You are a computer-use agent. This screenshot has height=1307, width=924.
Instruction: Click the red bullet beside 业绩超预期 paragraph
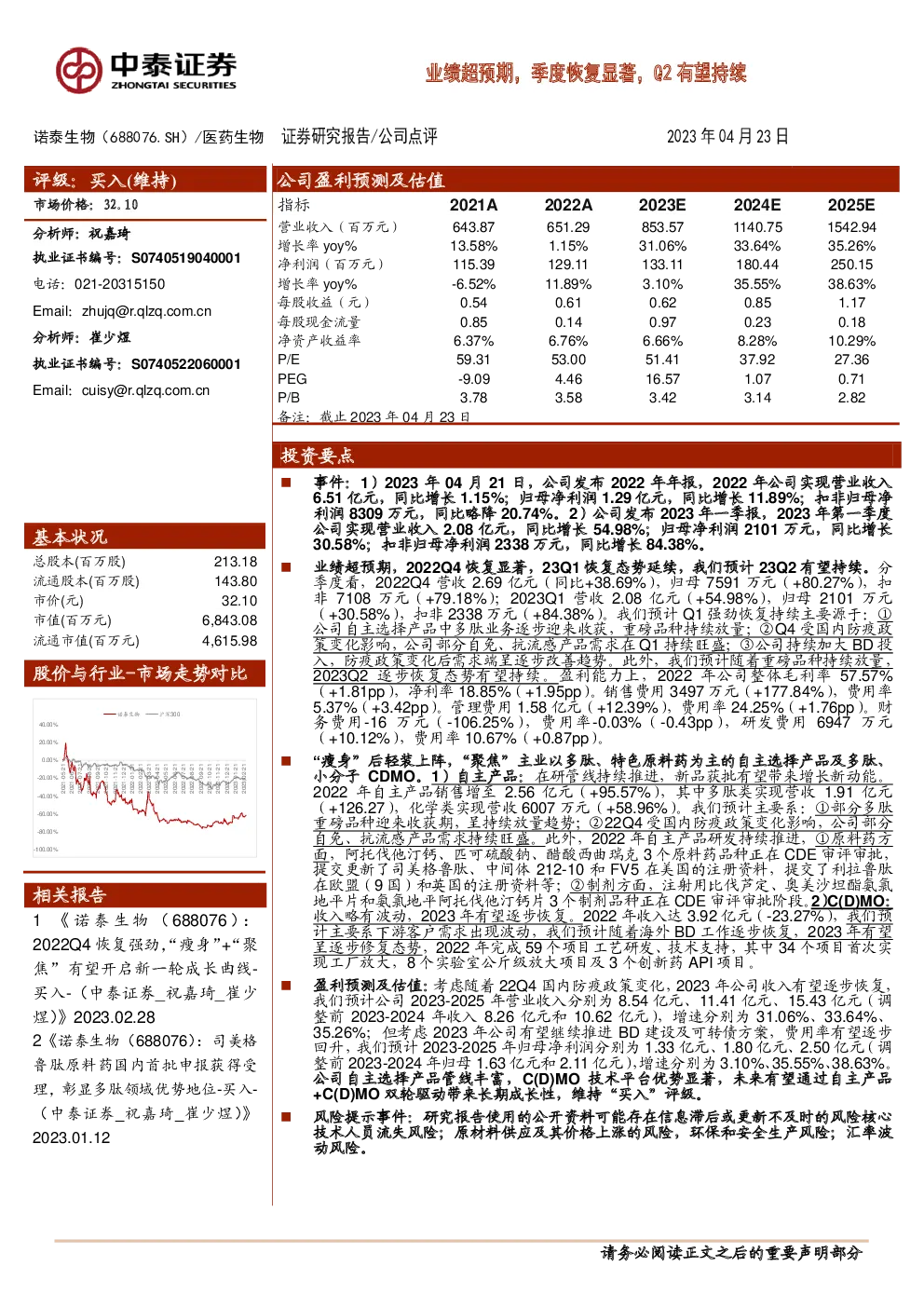click(x=287, y=566)
